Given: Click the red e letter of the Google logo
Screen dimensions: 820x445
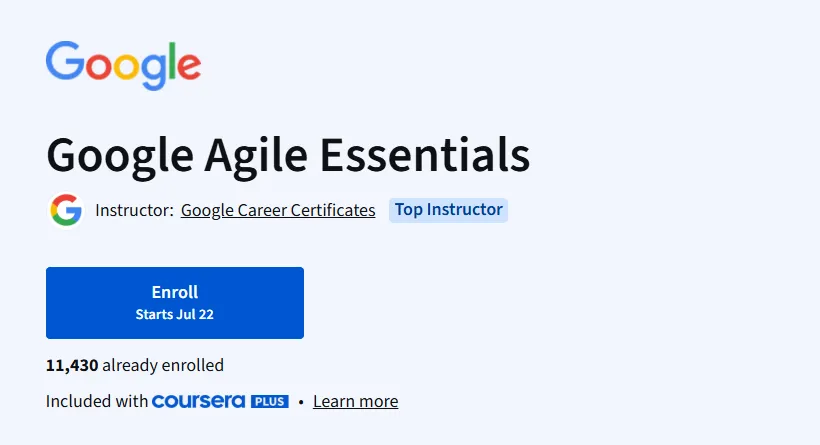Looking at the screenshot, I should pos(189,66).
